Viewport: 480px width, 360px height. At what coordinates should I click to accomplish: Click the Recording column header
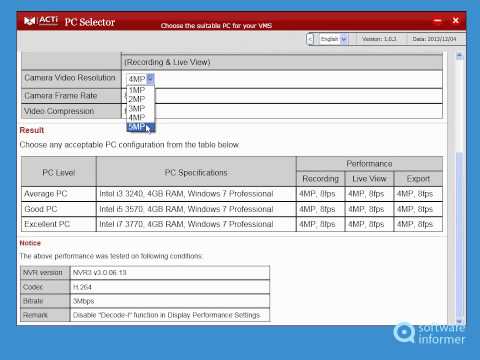point(320,179)
